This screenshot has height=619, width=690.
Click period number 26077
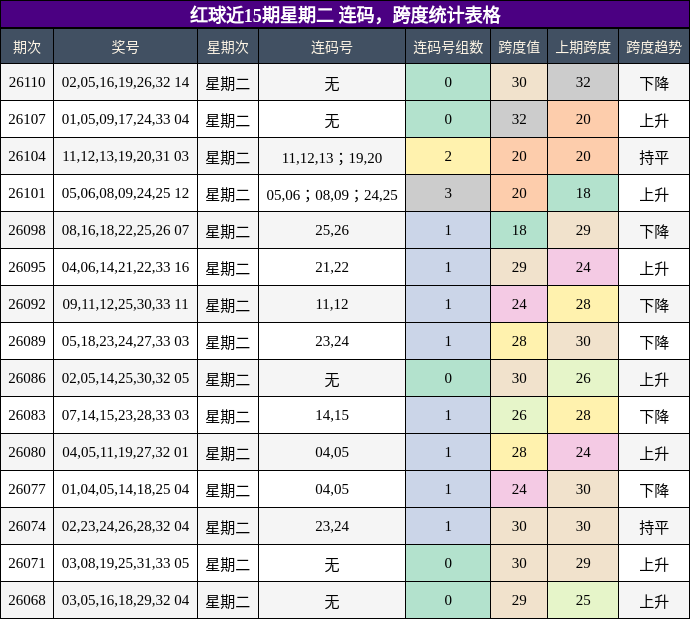pyautogui.click(x=27, y=489)
